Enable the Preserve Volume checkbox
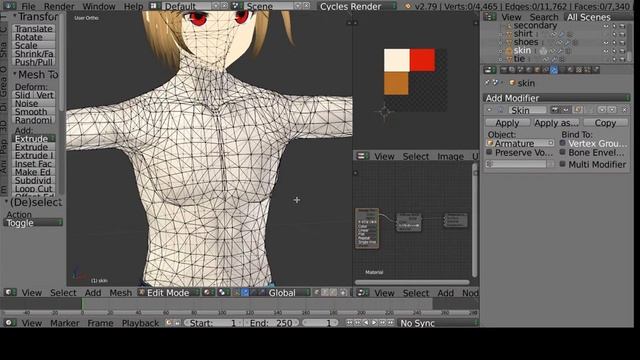The image size is (640, 360). click(x=489, y=152)
